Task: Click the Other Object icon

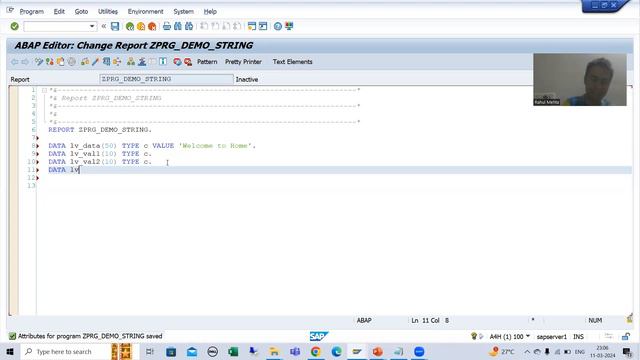Action: pyautogui.click(x=60, y=62)
